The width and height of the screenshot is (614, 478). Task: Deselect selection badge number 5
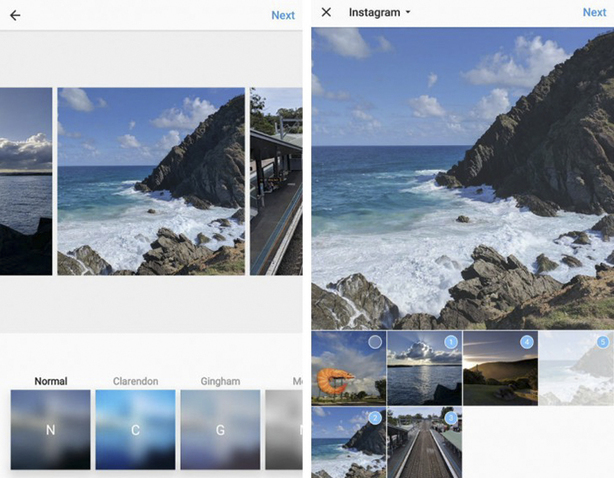pyautogui.click(x=603, y=342)
